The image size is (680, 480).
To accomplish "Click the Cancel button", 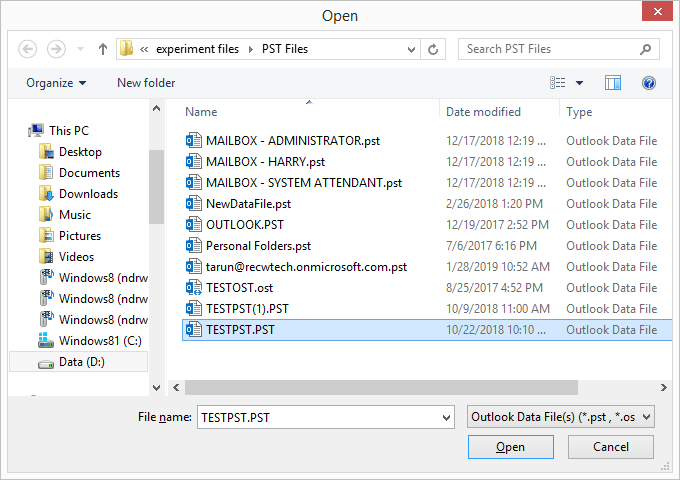I will coord(611,447).
